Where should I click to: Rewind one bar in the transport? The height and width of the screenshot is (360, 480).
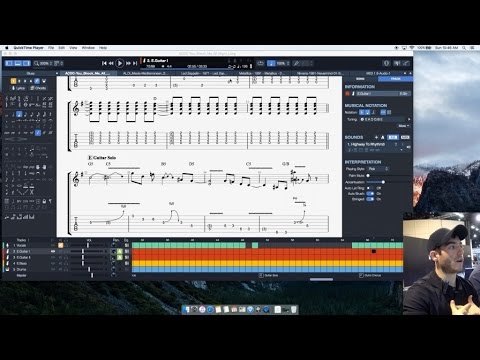click(x=111, y=63)
